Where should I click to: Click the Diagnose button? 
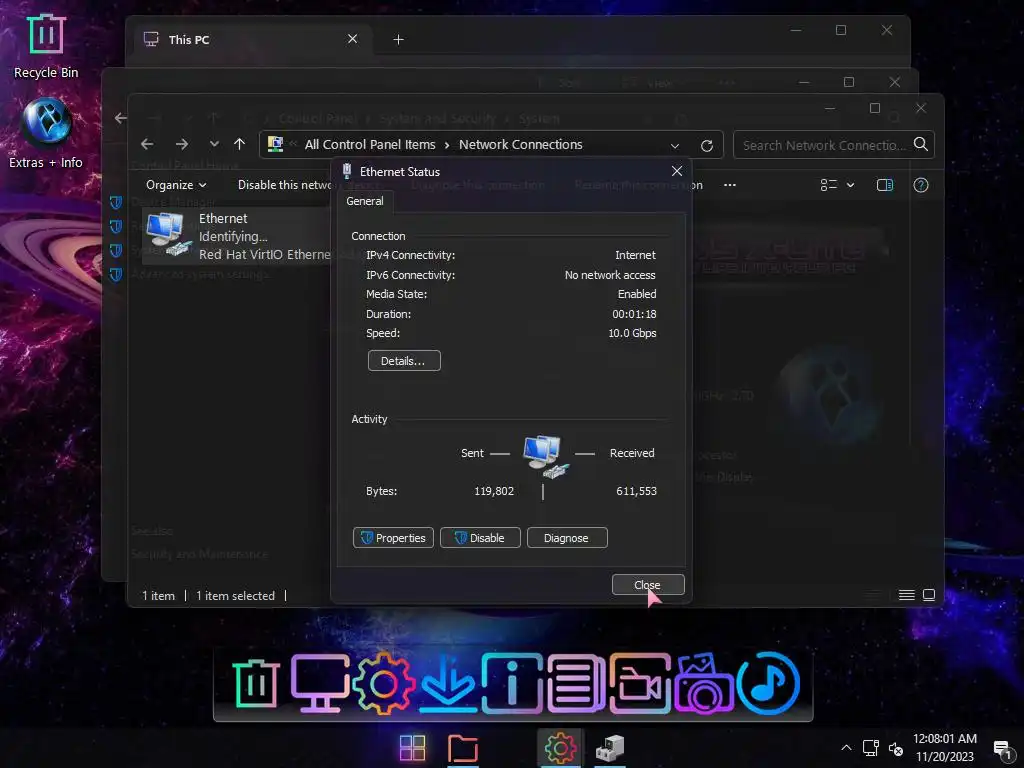[567, 537]
